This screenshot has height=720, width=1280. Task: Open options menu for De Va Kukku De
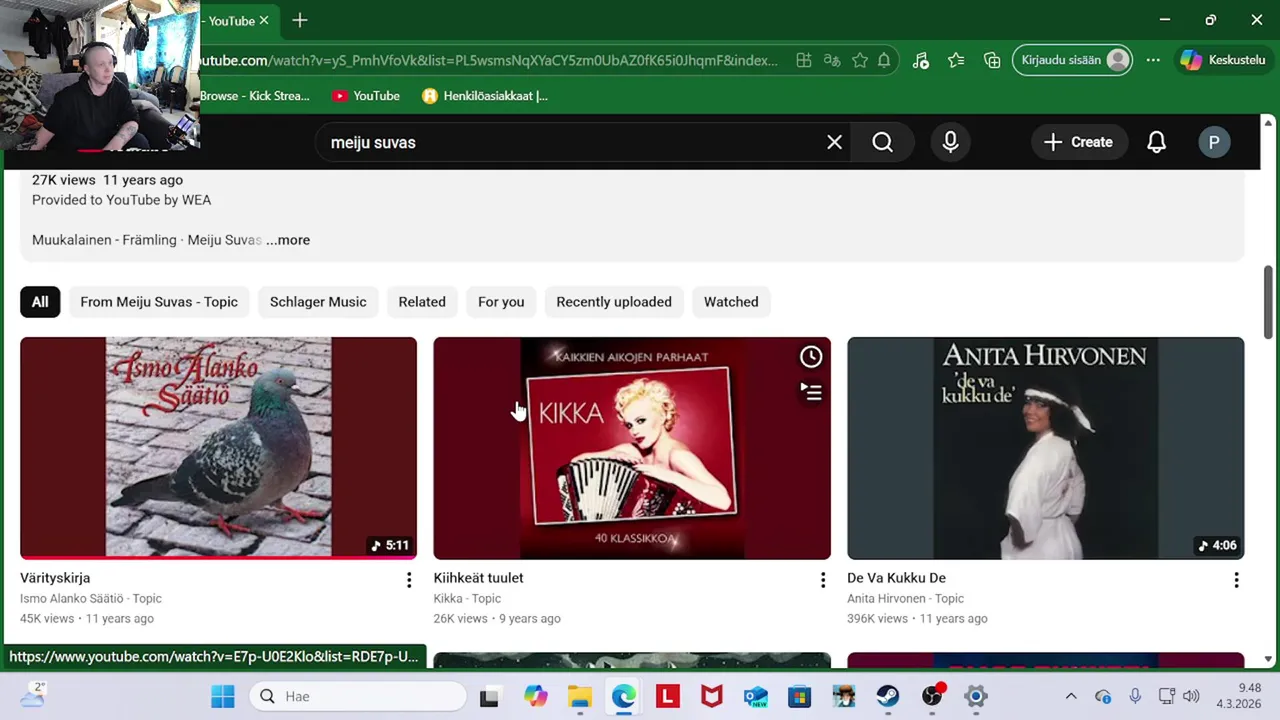click(1236, 580)
